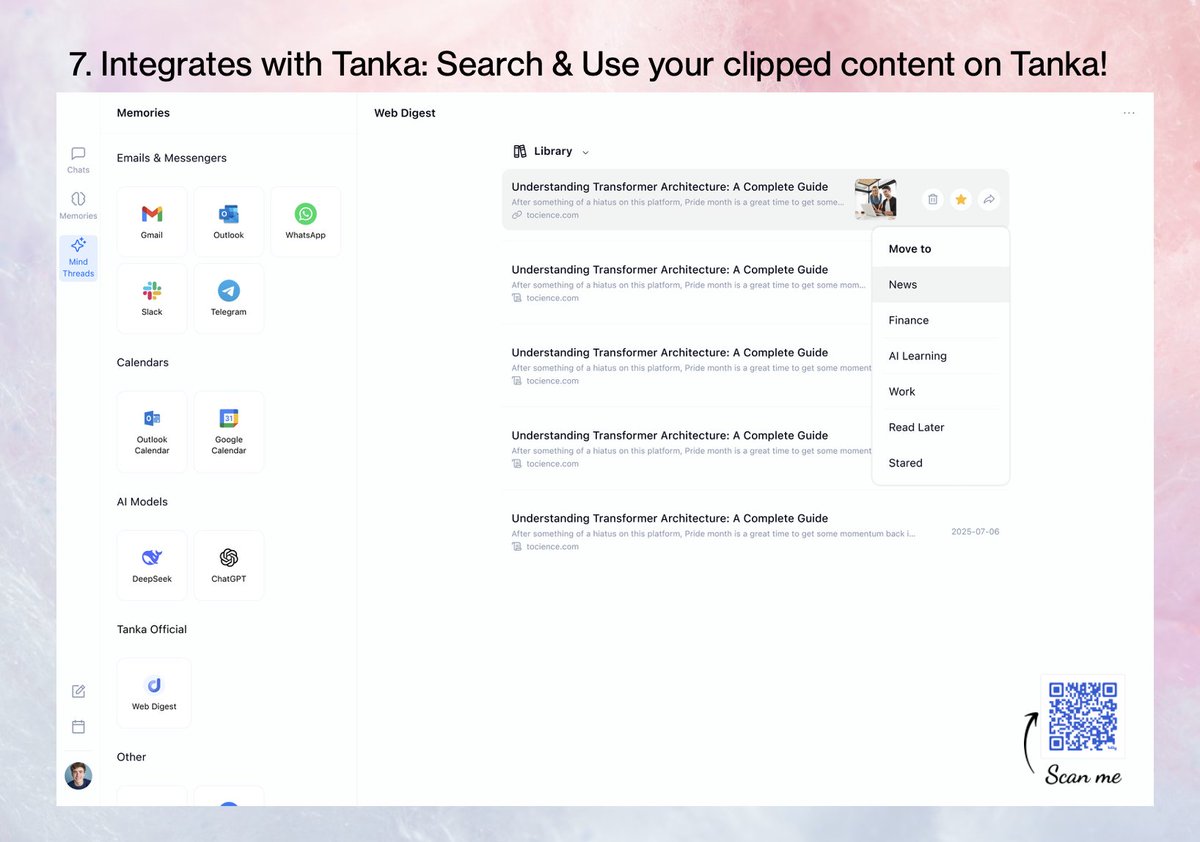1200x842 pixels.
Task: Click the Other section heading
Action: (x=131, y=757)
